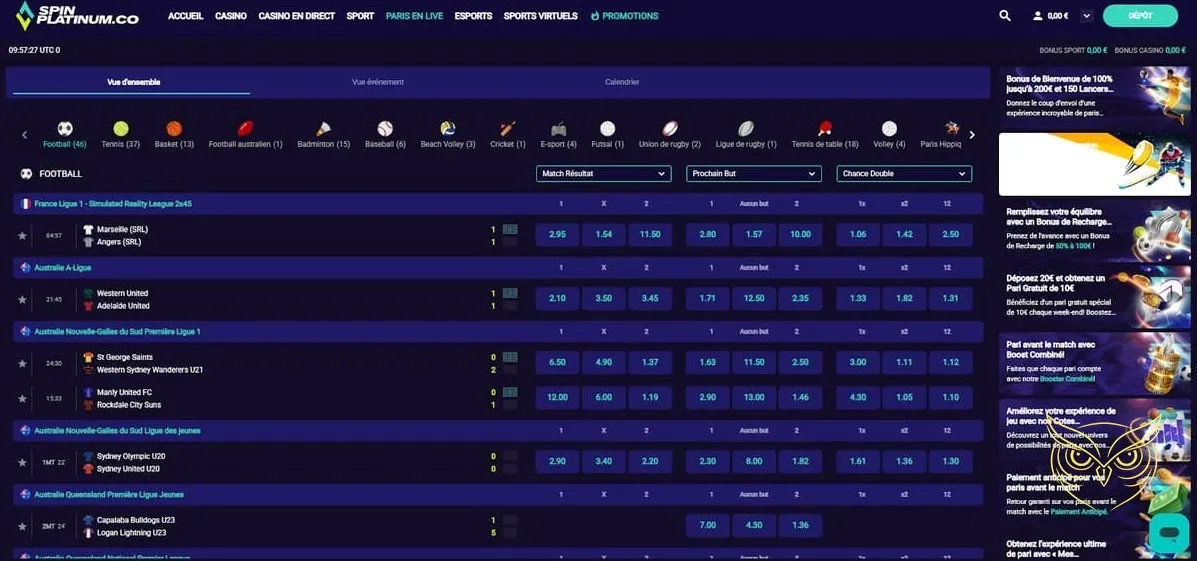Screen dimensions: 1197x561
Task: Collapse Nouvelle-Galles du Sud Ligue des jeunes
Action: click(498, 430)
